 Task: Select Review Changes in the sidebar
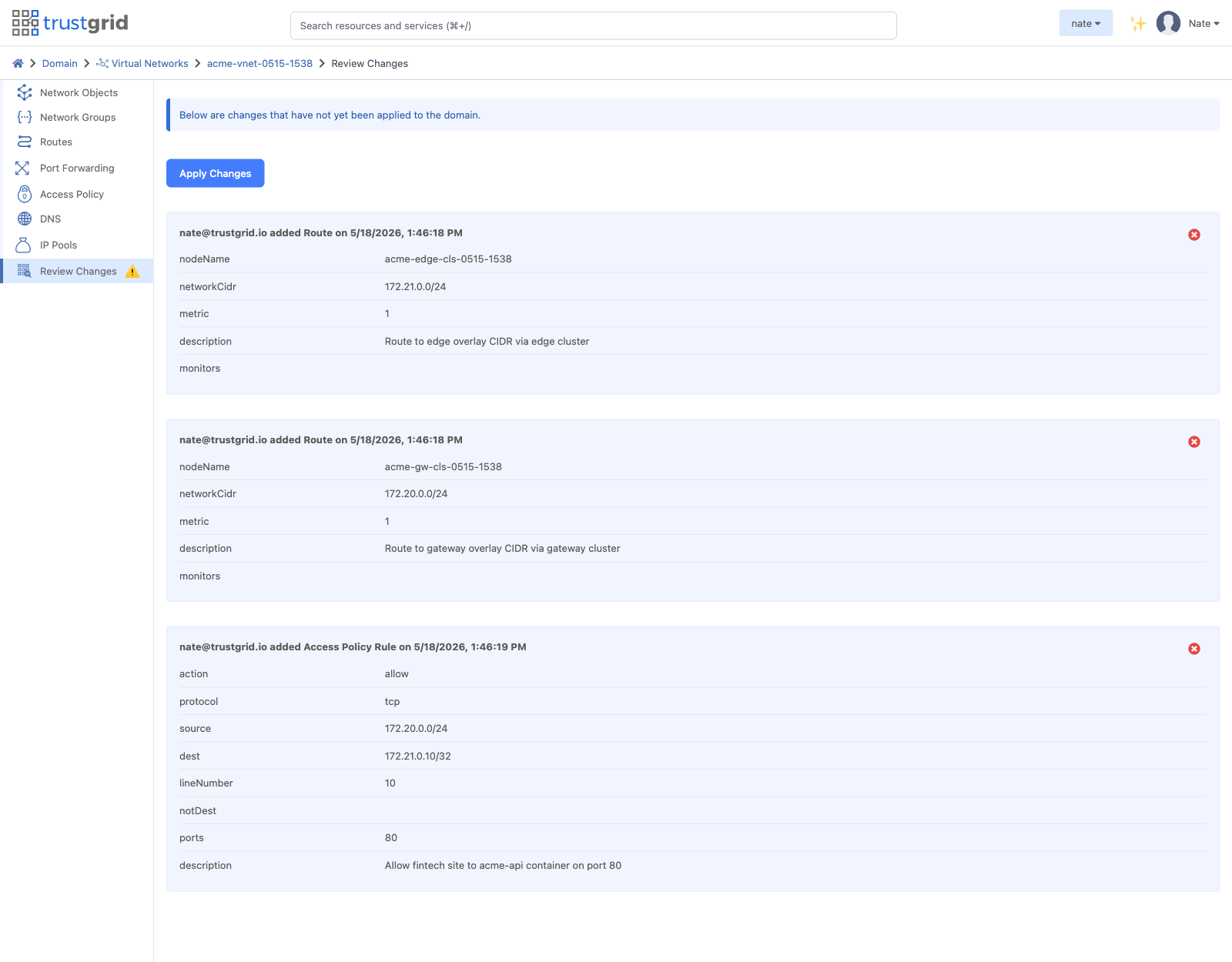click(x=77, y=271)
